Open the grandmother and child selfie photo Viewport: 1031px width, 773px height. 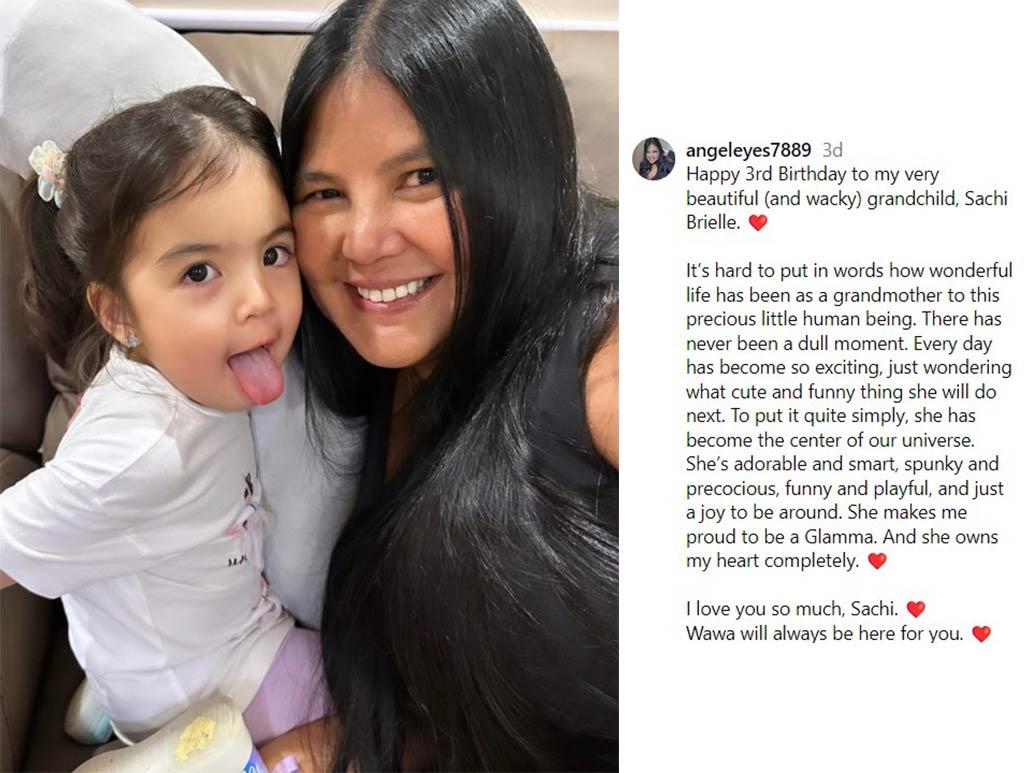[309, 386]
